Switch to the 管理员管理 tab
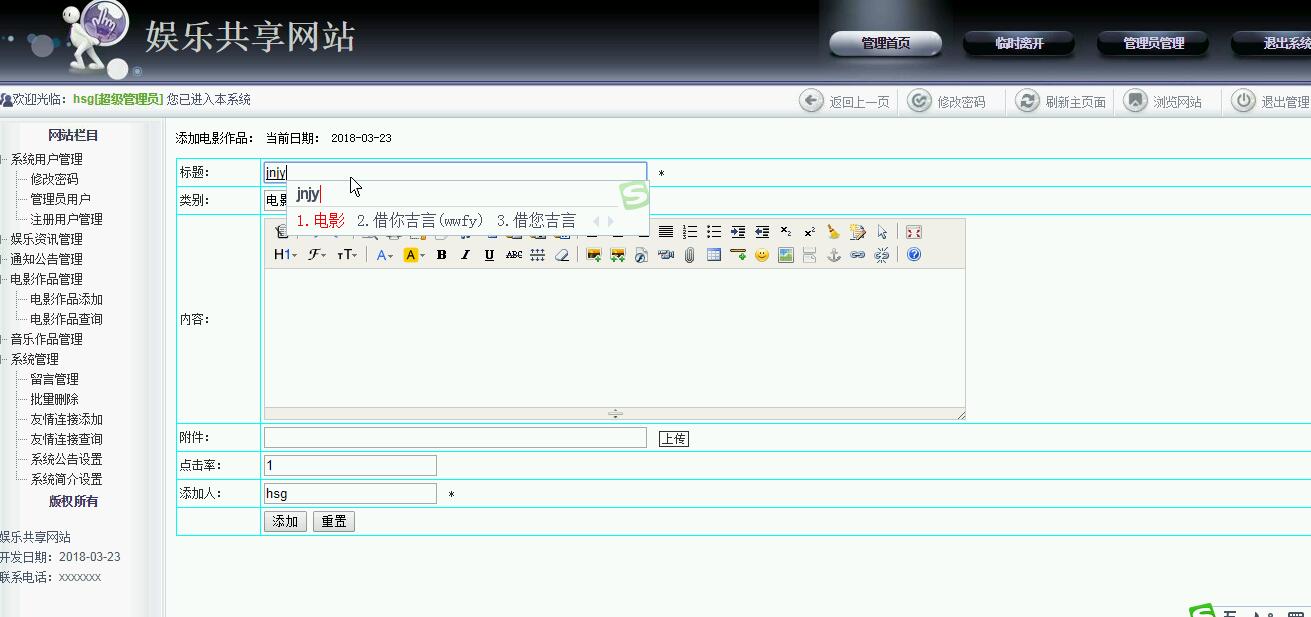 (x=1153, y=43)
